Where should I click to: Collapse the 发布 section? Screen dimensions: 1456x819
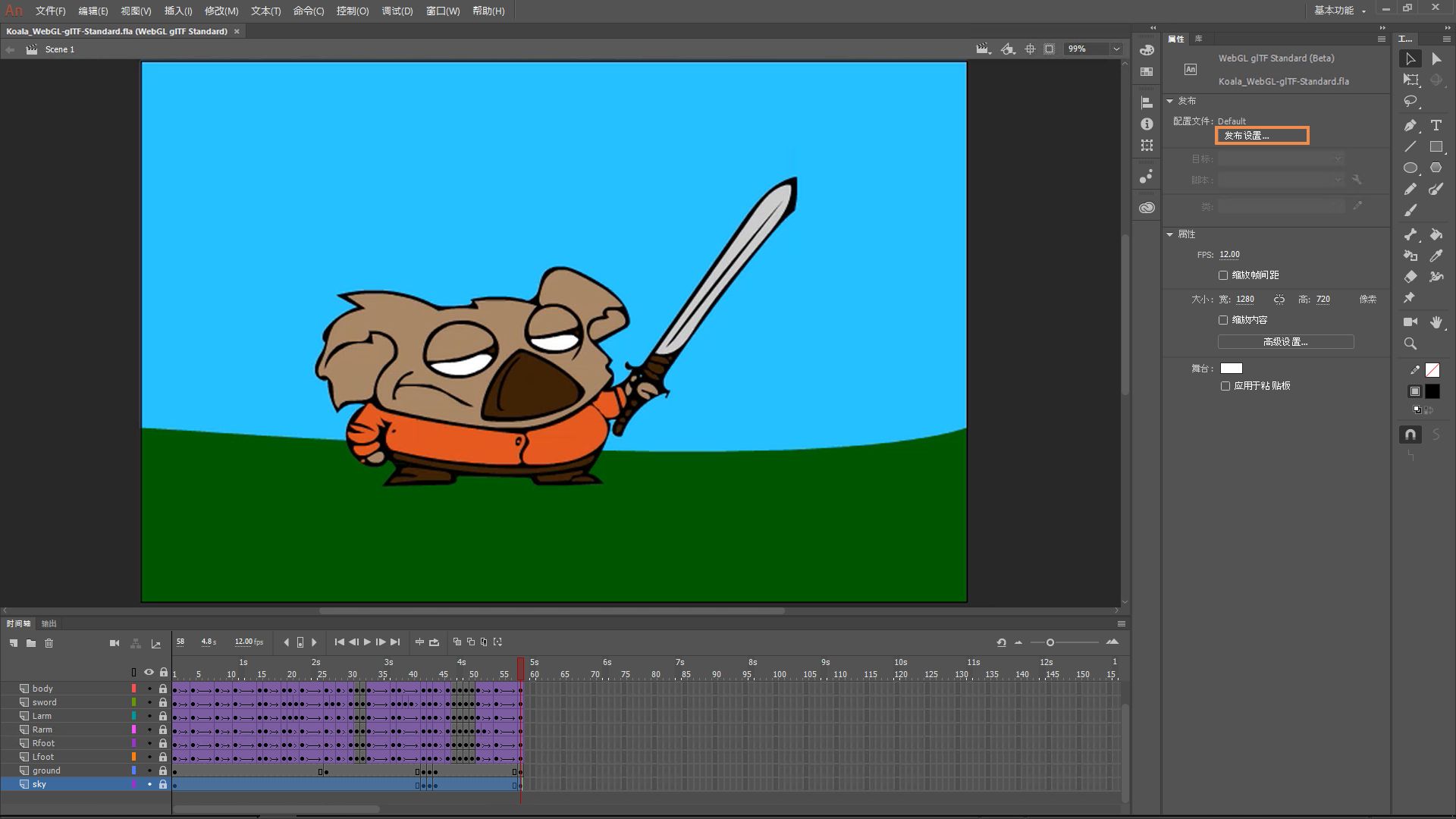1170,101
